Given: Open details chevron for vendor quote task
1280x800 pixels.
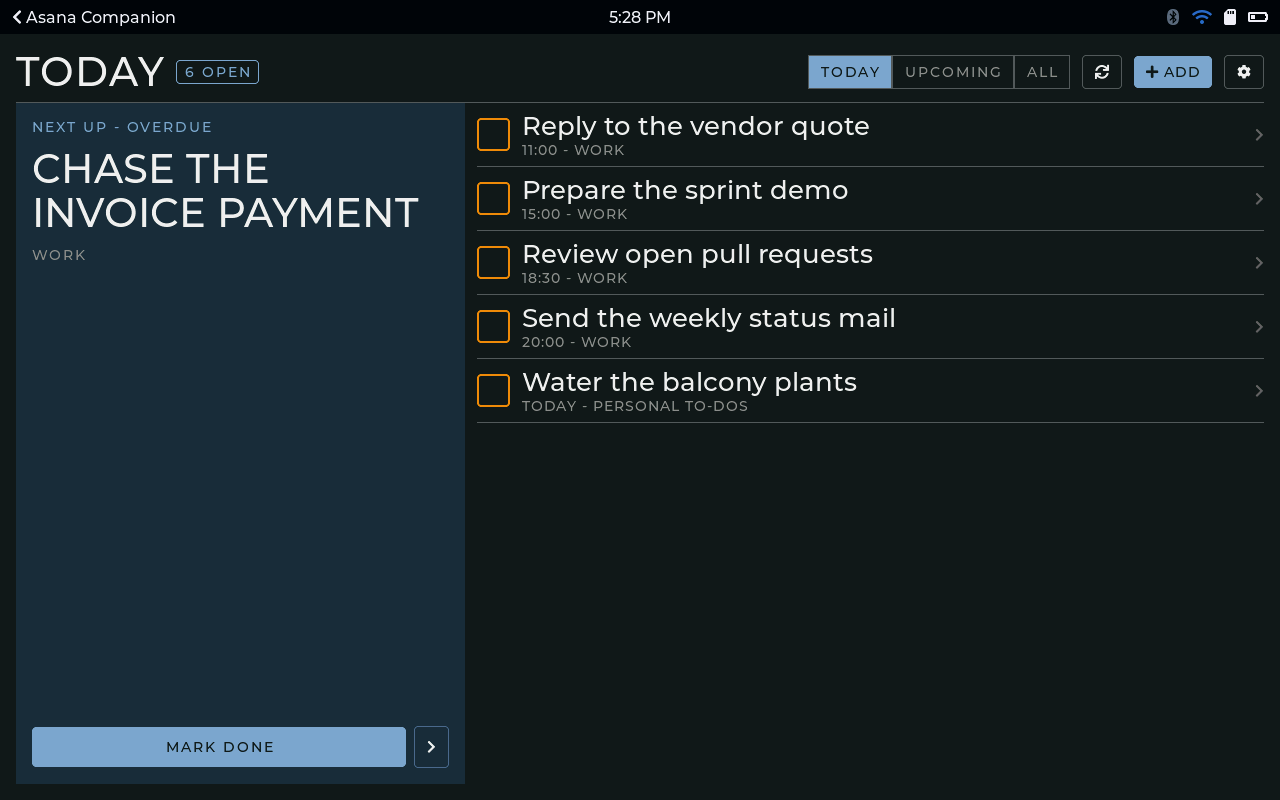Looking at the screenshot, I should (x=1259, y=135).
